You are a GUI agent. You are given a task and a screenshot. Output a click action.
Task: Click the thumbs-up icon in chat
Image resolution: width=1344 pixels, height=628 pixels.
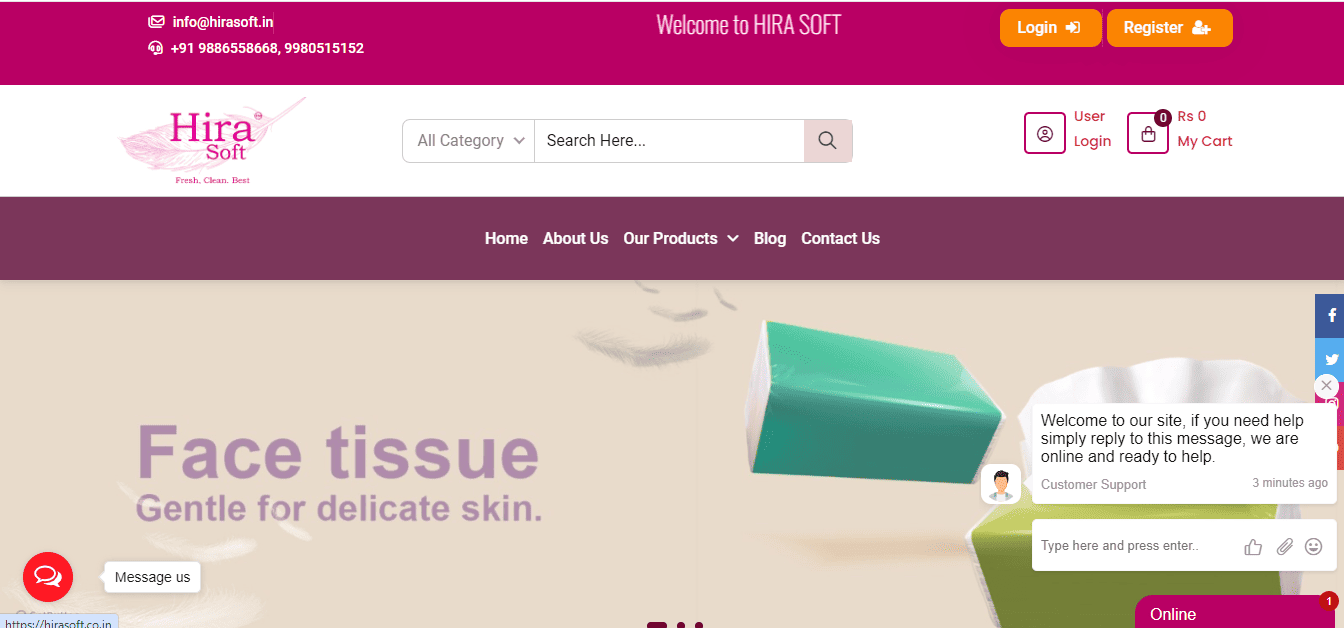[1253, 547]
